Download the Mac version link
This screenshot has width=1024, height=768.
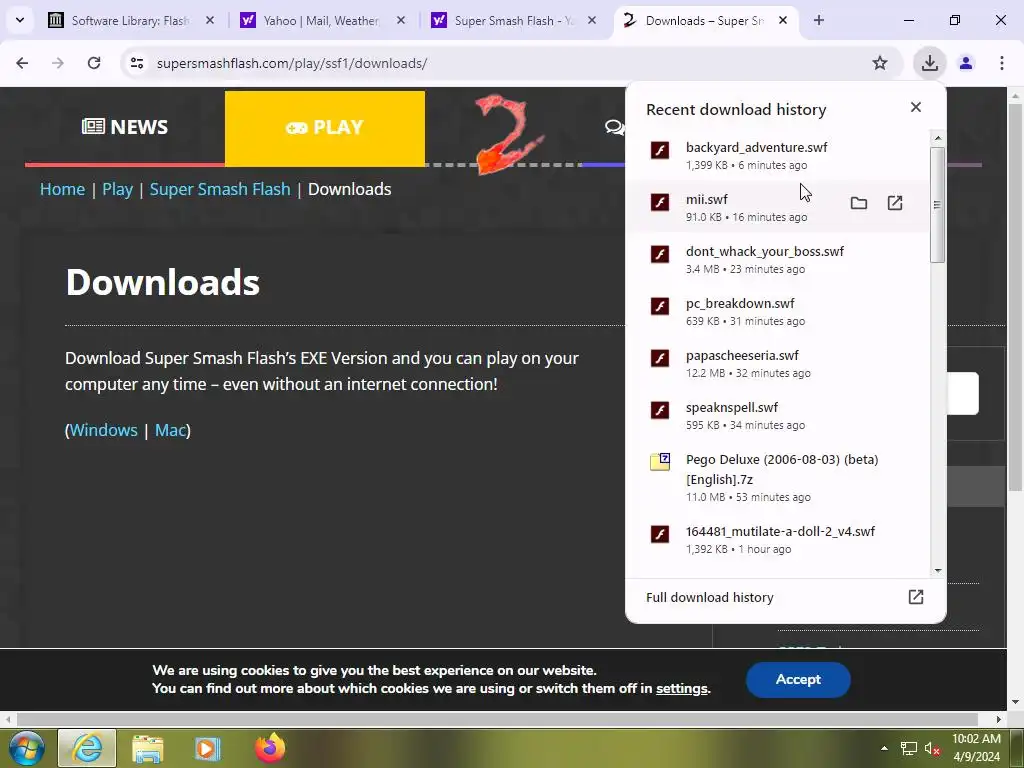pyautogui.click(x=170, y=430)
